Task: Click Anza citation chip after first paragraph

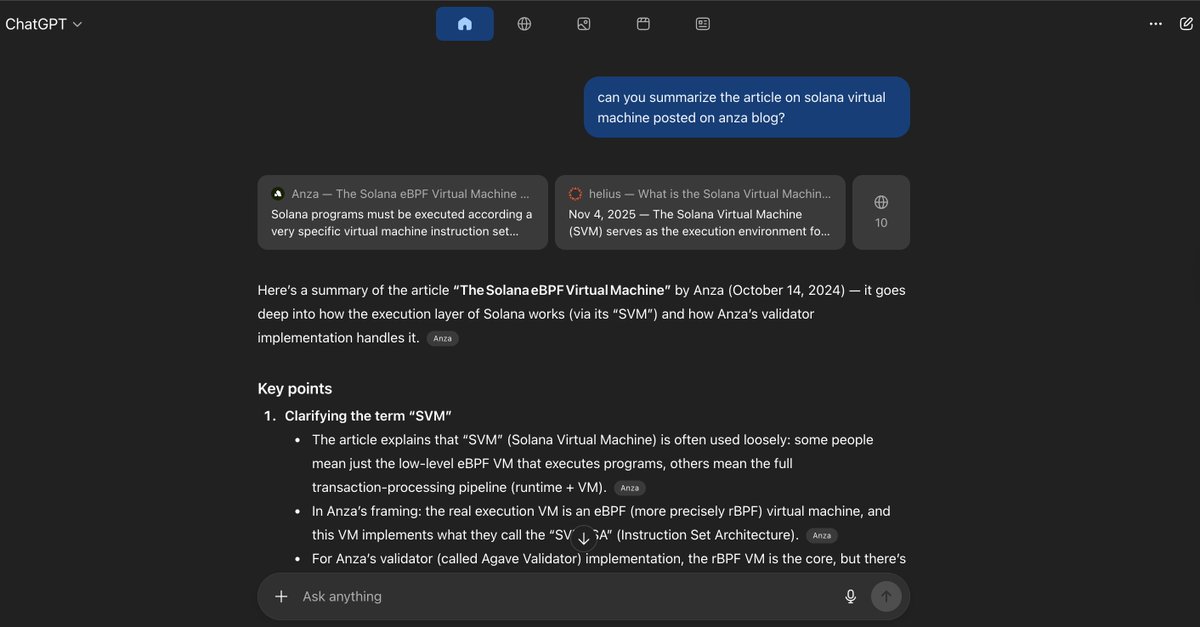Action: [442, 339]
